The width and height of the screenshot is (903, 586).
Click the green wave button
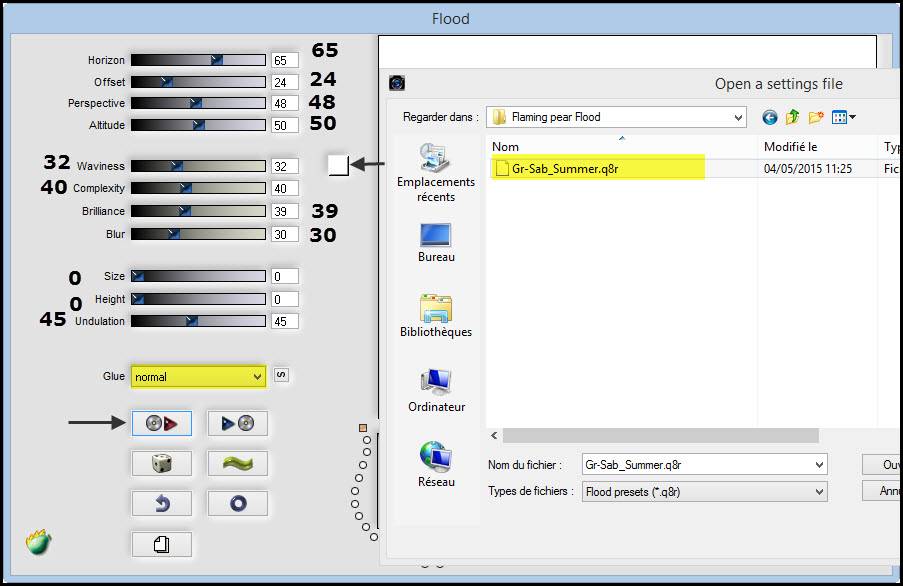[237, 463]
